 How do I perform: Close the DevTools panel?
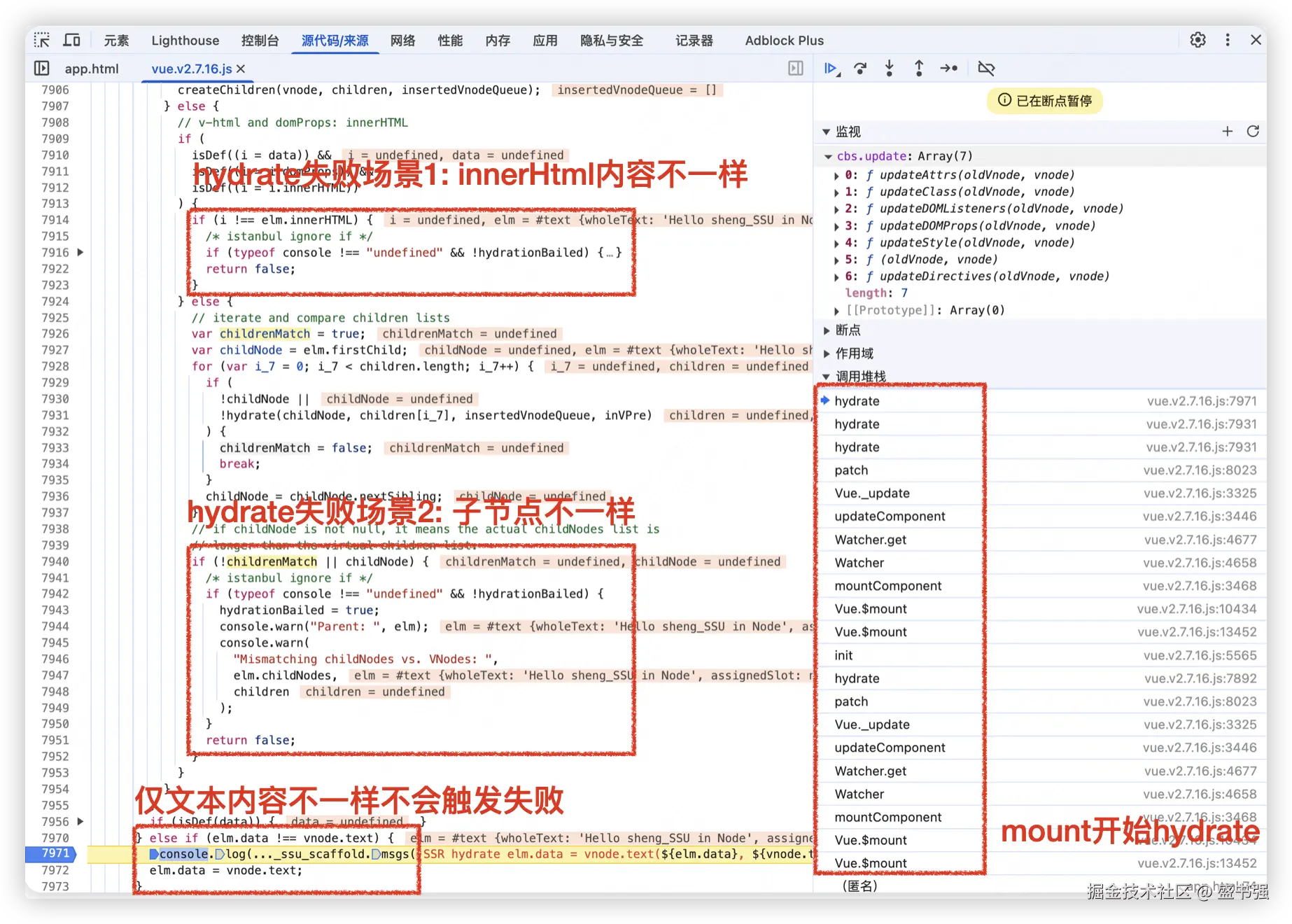click(1256, 40)
